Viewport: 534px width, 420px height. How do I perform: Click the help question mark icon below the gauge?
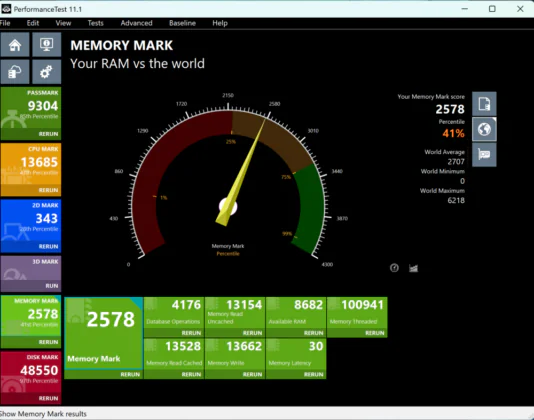point(394,268)
